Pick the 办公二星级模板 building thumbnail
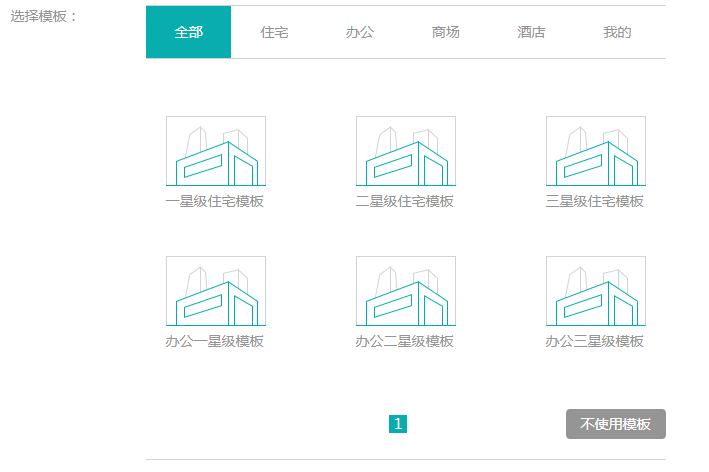This screenshot has width=709, height=472. [406, 291]
